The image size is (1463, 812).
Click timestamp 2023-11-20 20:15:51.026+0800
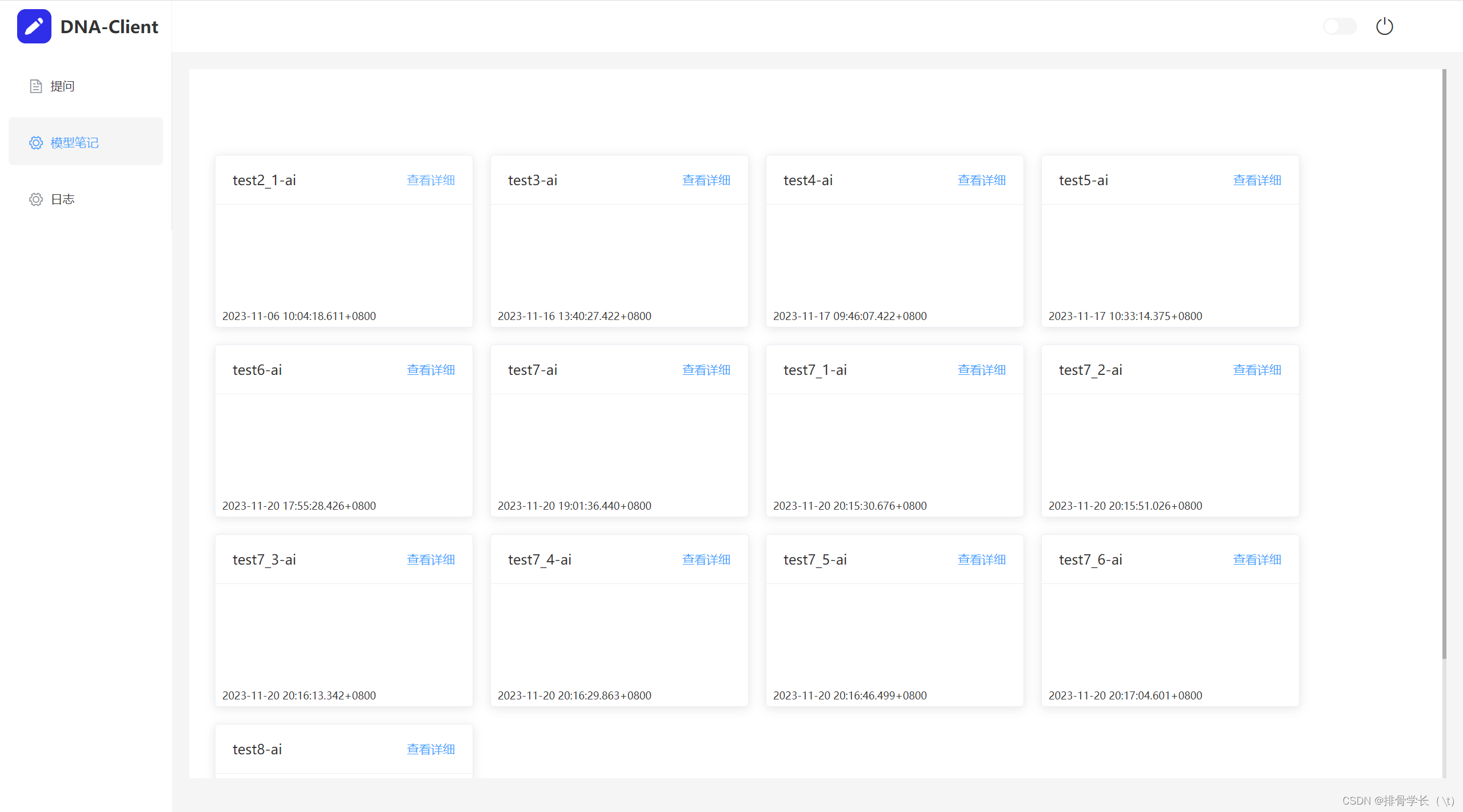[1125, 506]
